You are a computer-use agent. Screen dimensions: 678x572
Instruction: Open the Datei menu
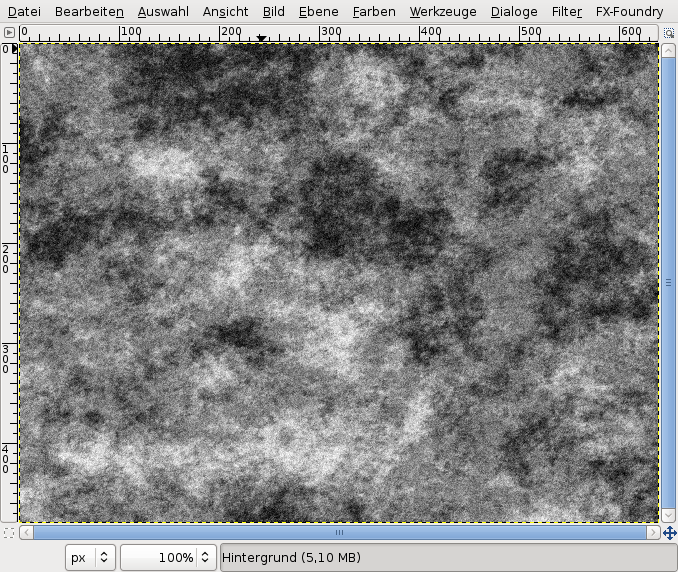click(24, 12)
